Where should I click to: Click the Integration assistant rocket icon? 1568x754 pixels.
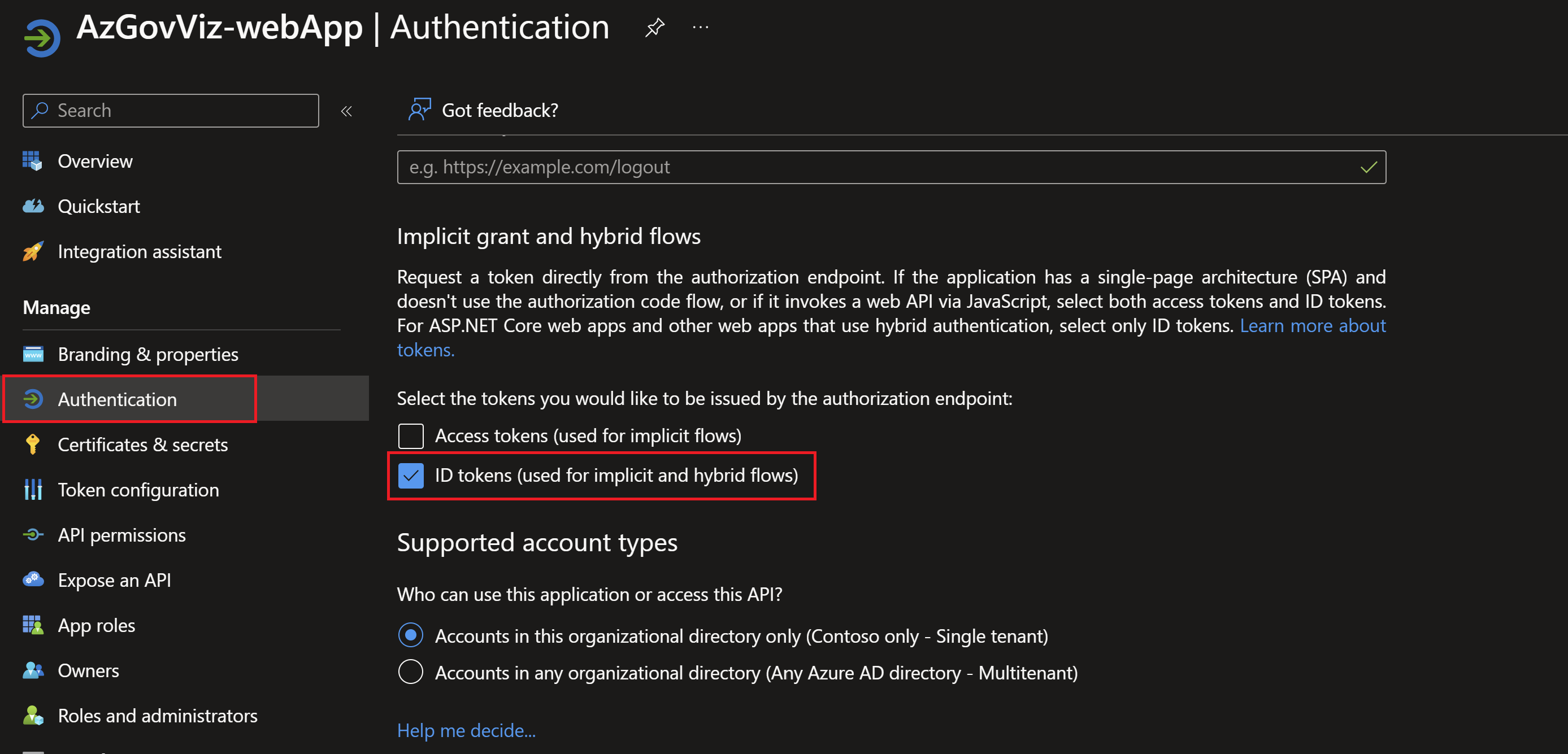tap(33, 251)
